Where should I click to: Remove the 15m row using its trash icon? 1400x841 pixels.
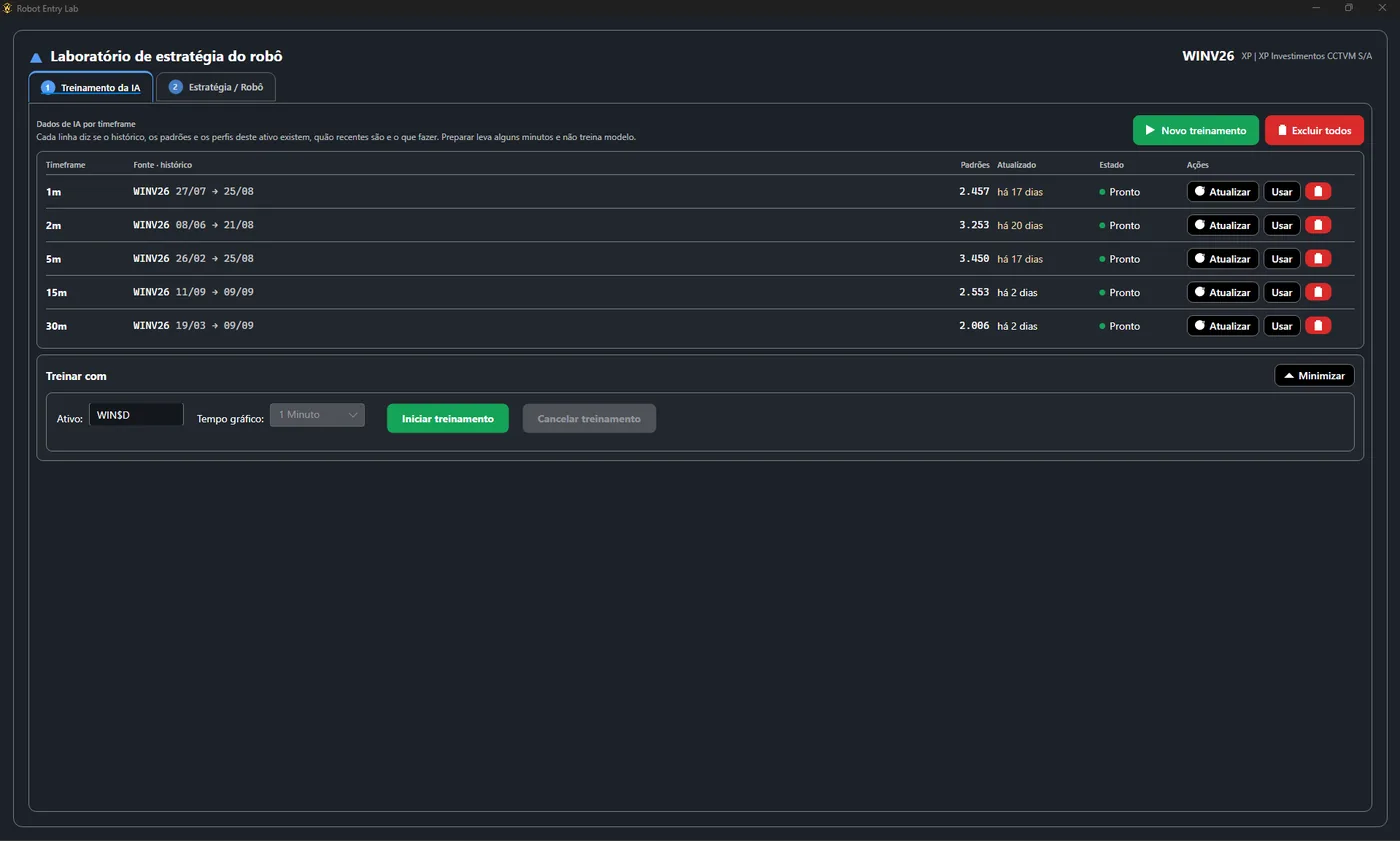point(1318,292)
